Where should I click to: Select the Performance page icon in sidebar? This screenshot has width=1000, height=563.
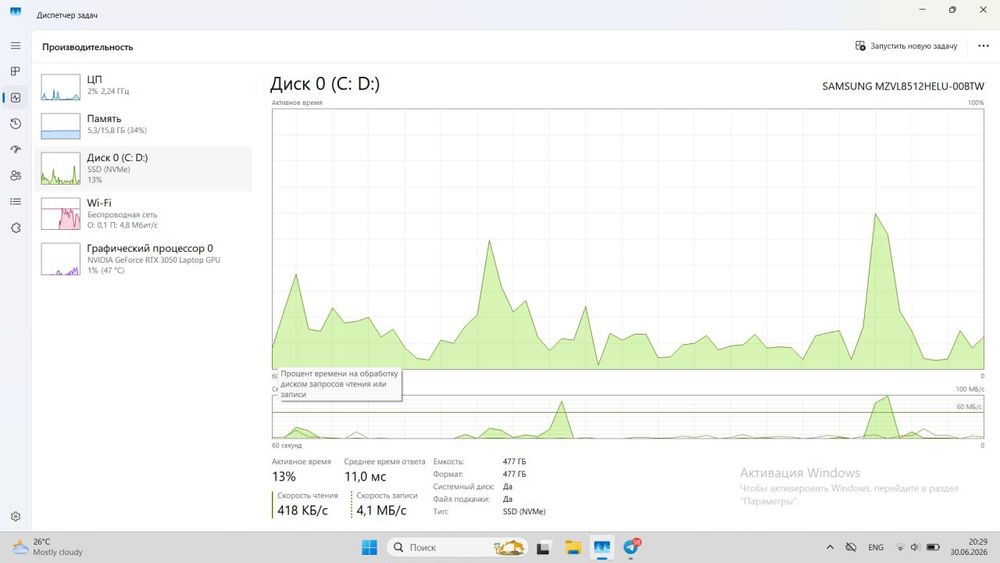(15, 98)
